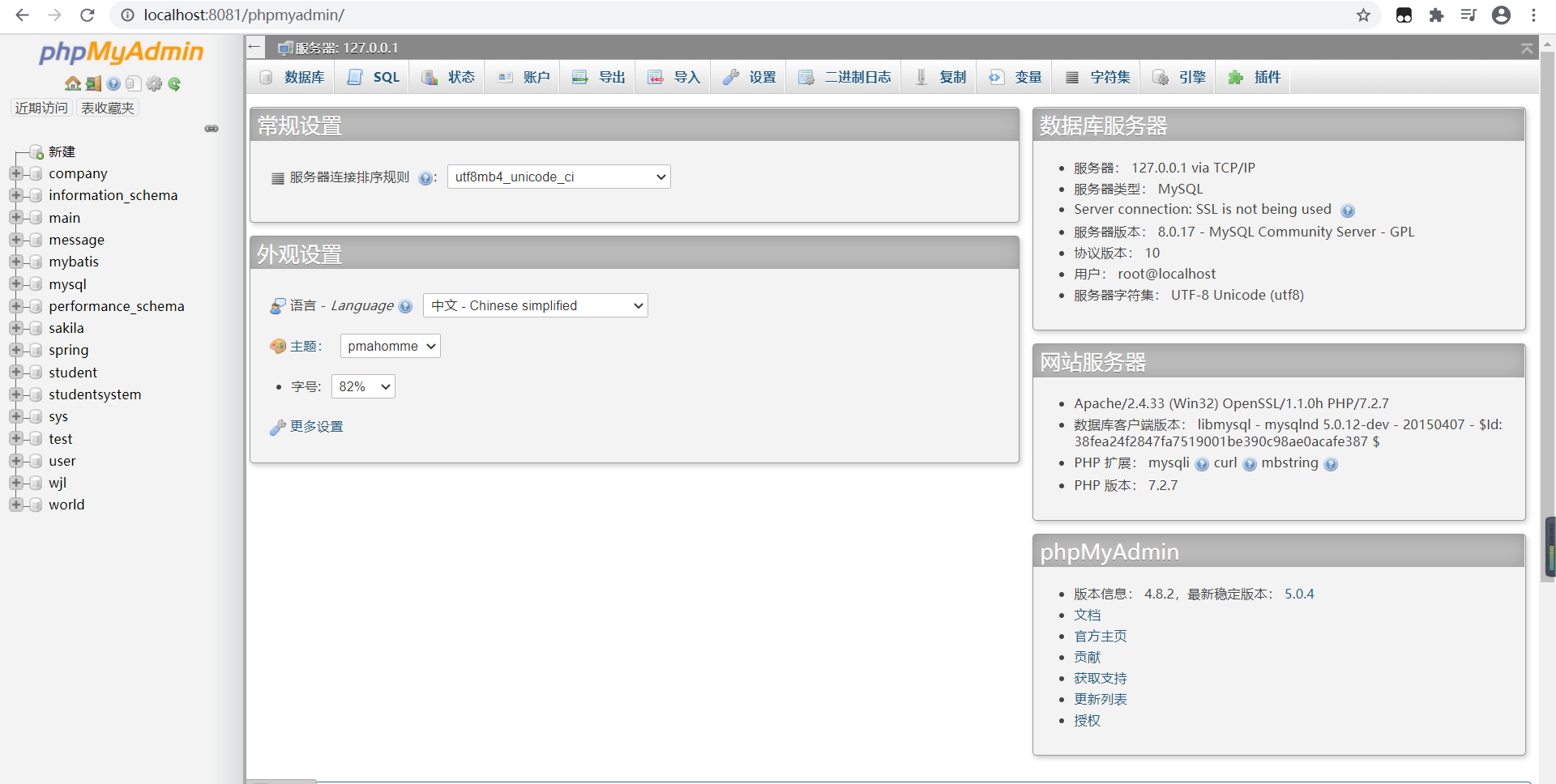Select the performance_schema database
Image resolution: width=1556 pixels, height=784 pixels.
pyautogui.click(x=116, y=306)
